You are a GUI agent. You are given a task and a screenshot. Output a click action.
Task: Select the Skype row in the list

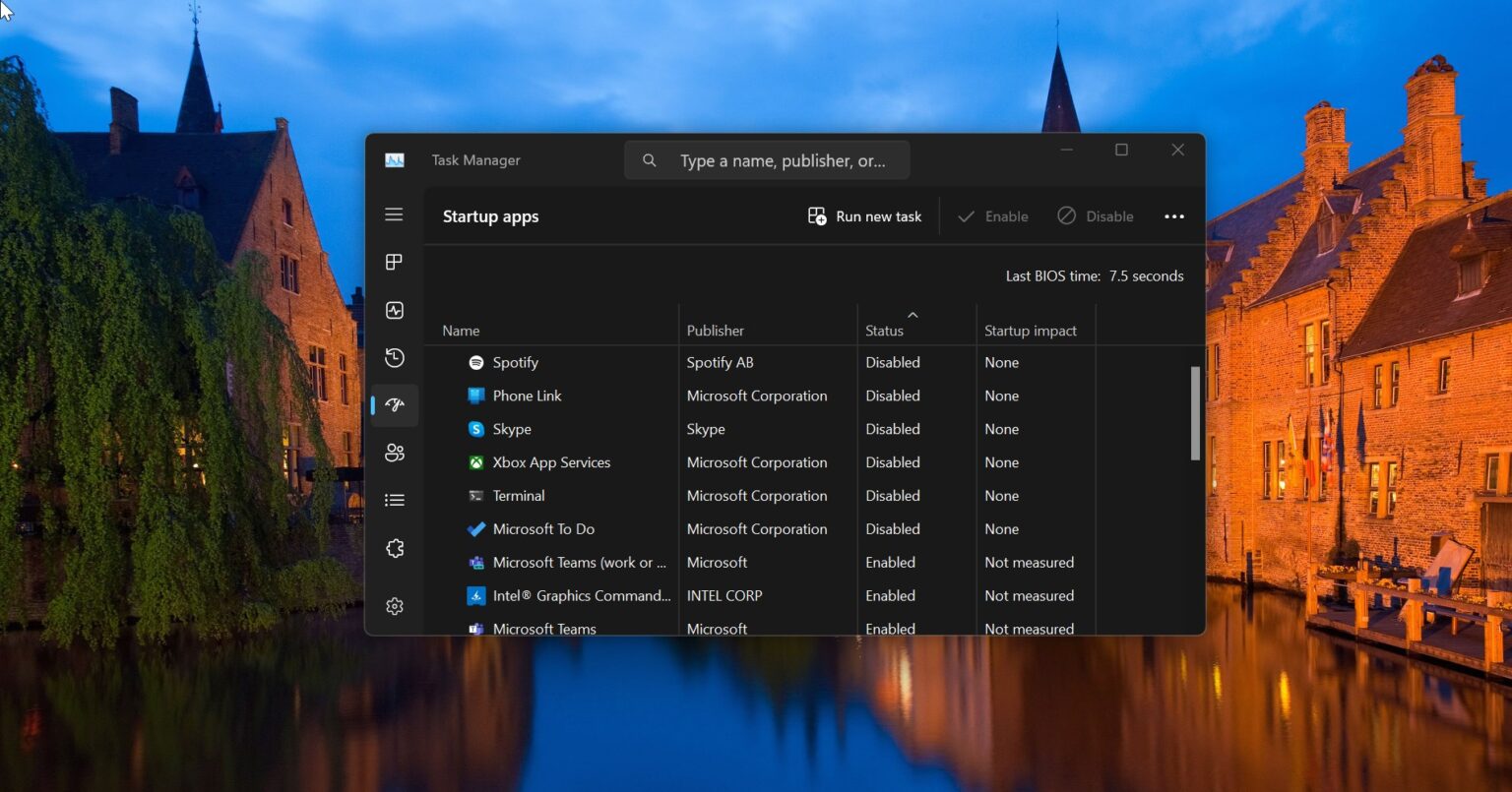pos(512,429)
